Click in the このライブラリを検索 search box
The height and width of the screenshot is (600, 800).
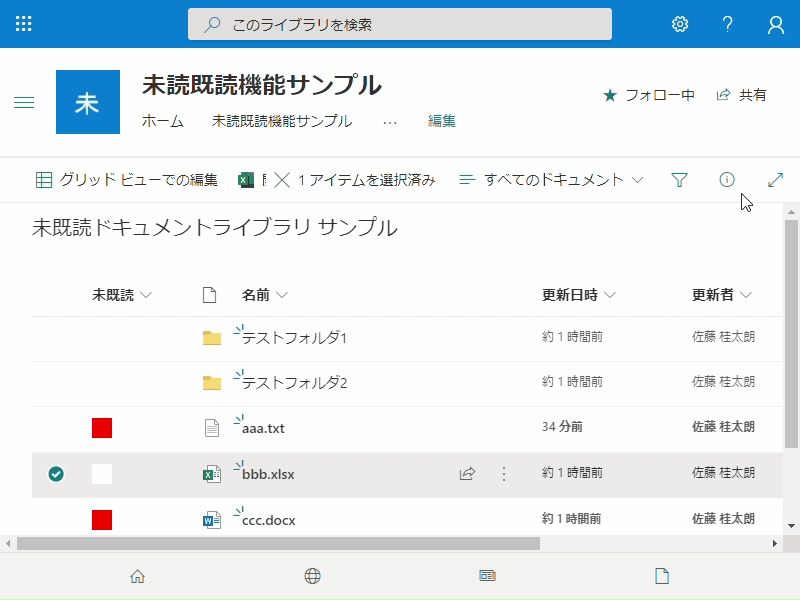(x=399, y=24)
